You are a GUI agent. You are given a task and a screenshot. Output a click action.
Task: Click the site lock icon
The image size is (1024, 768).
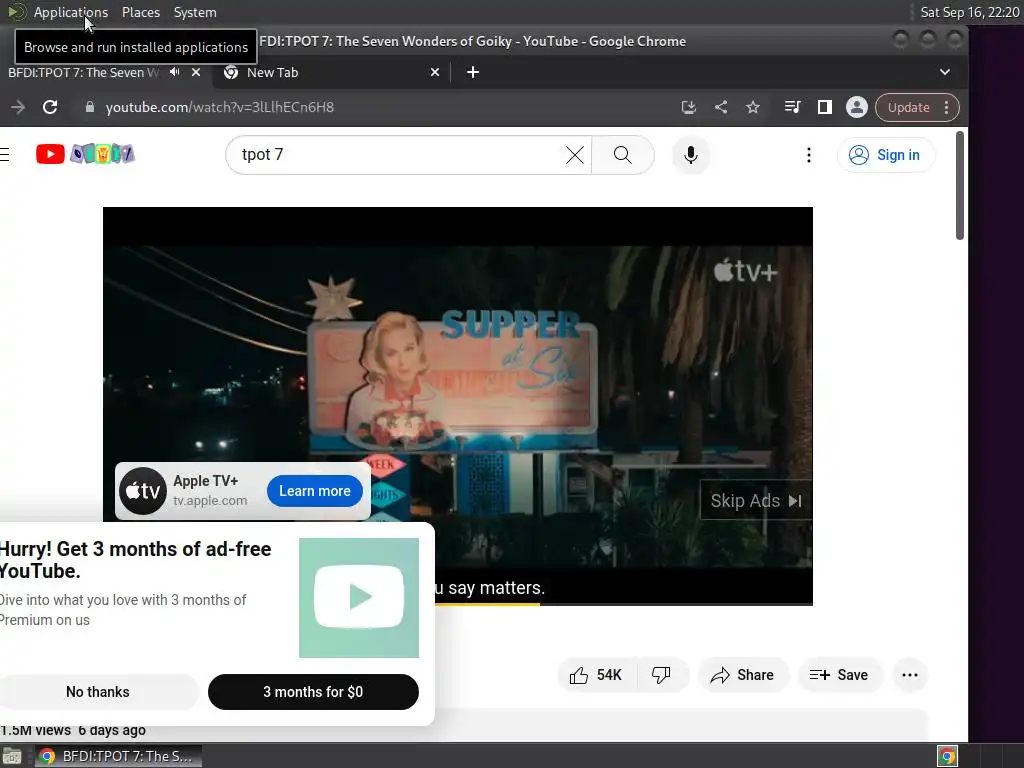[x=89, y=107]
